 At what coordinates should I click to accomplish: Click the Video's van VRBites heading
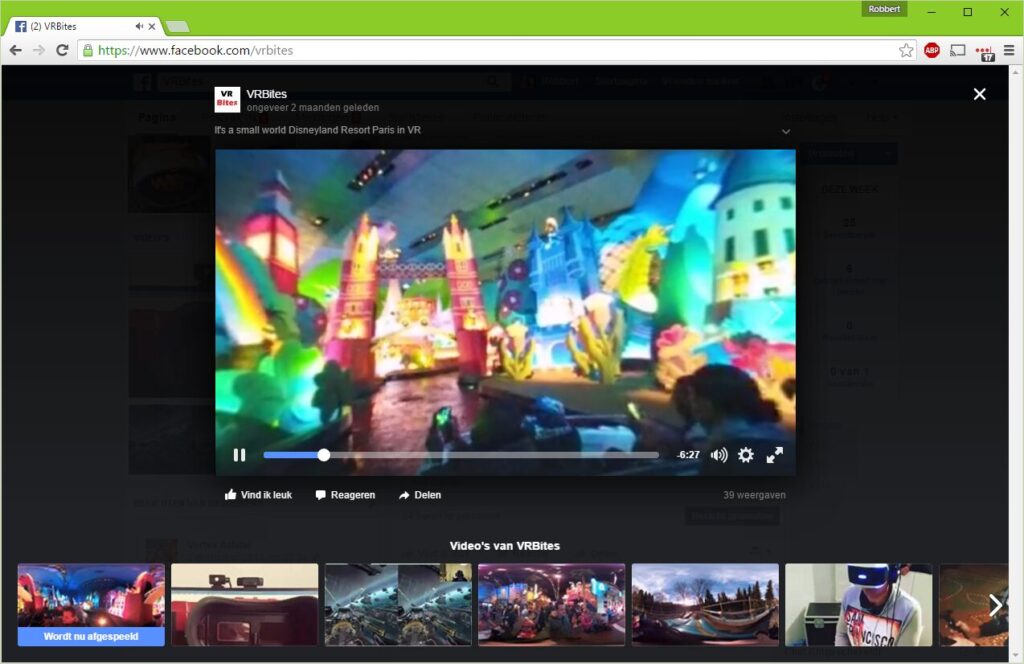tap(505, 546)
